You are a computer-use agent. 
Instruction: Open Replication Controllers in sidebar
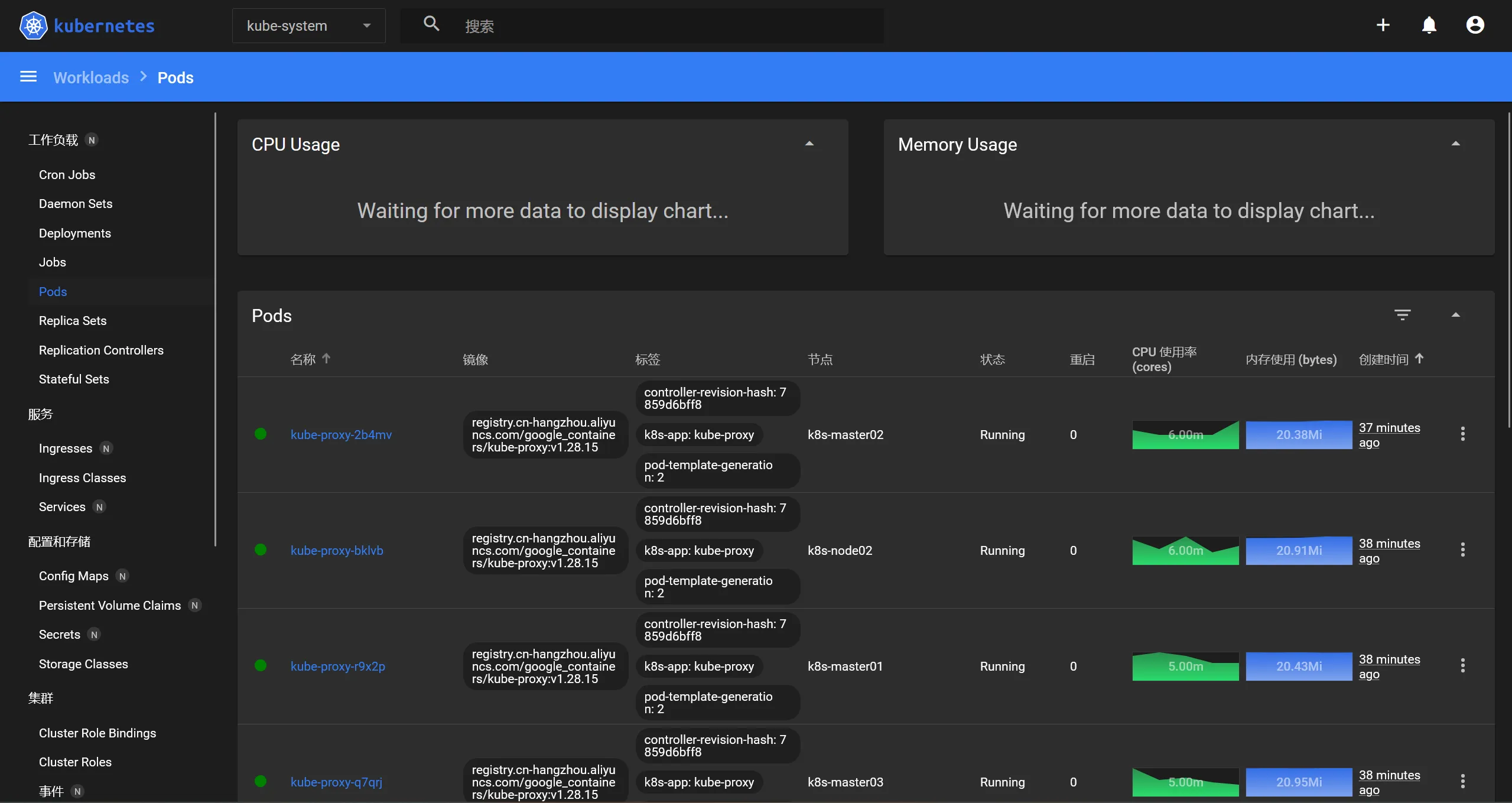101,350
